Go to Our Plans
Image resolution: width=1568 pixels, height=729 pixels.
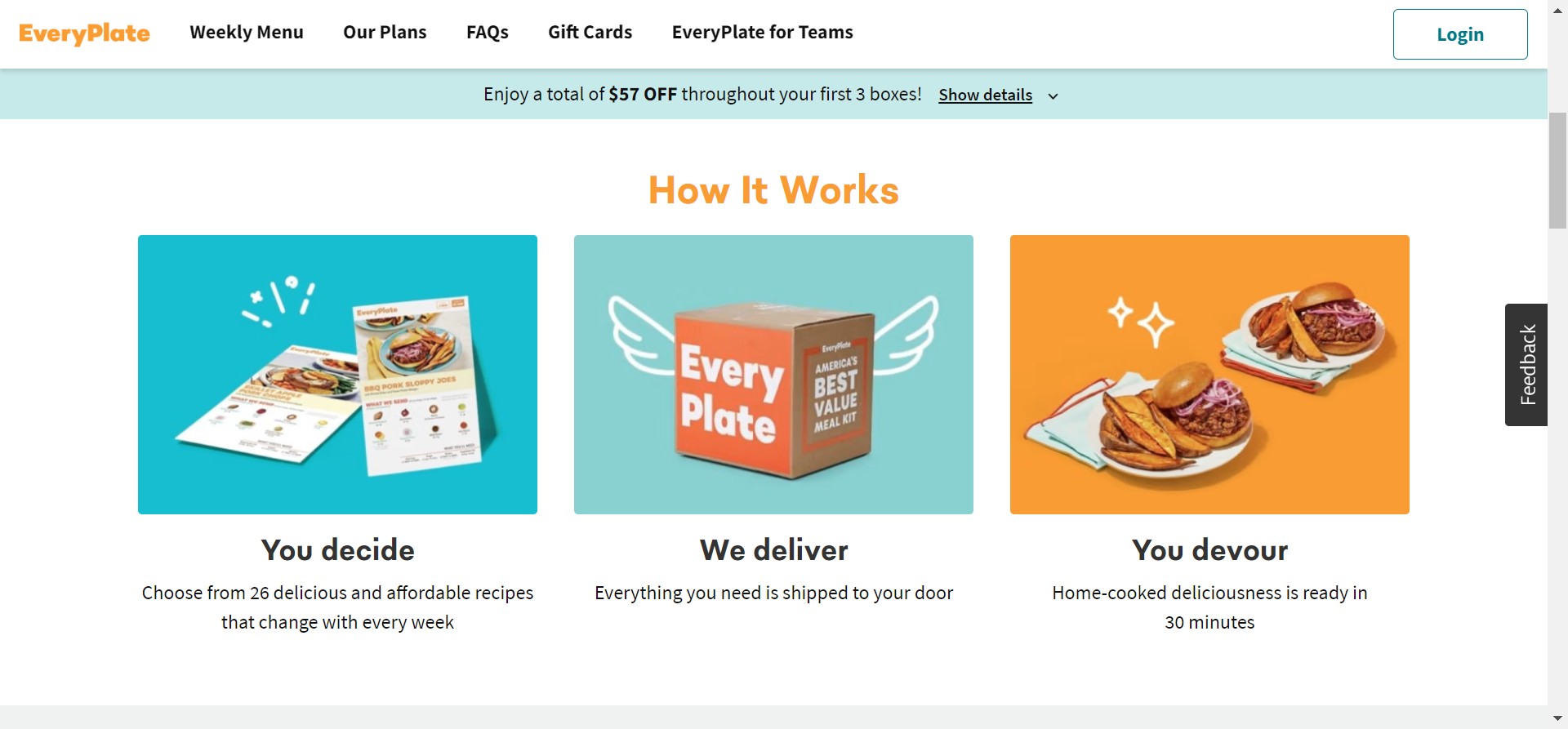point(385,33)
